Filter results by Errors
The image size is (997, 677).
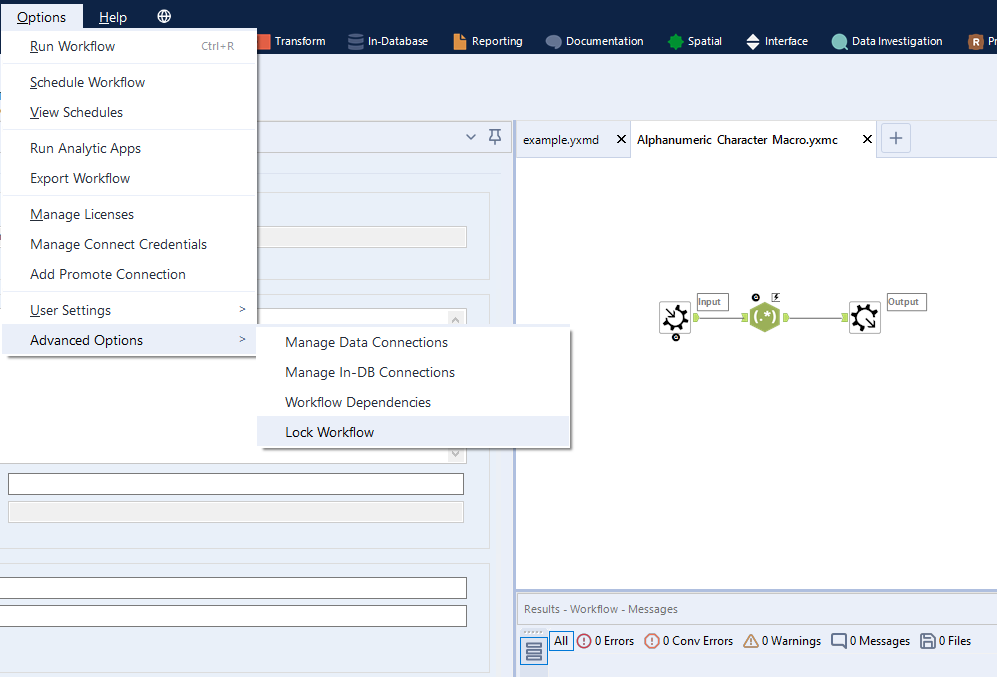[605, 641]
